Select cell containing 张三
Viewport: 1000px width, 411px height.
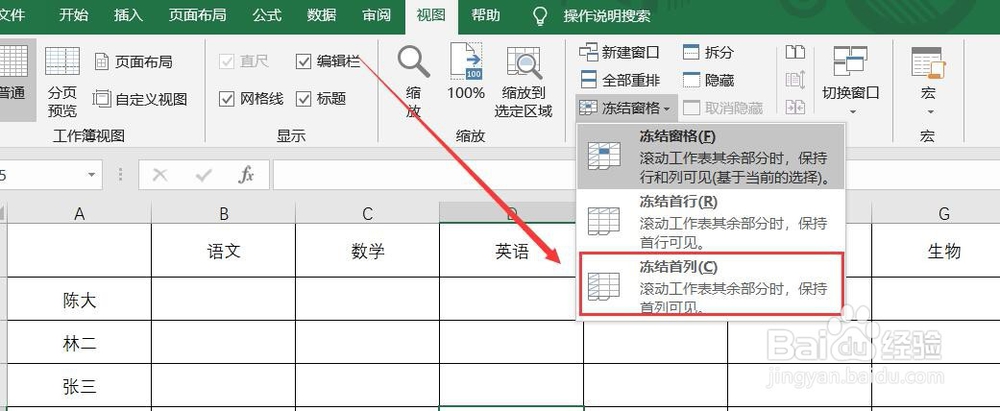point(79,386)
